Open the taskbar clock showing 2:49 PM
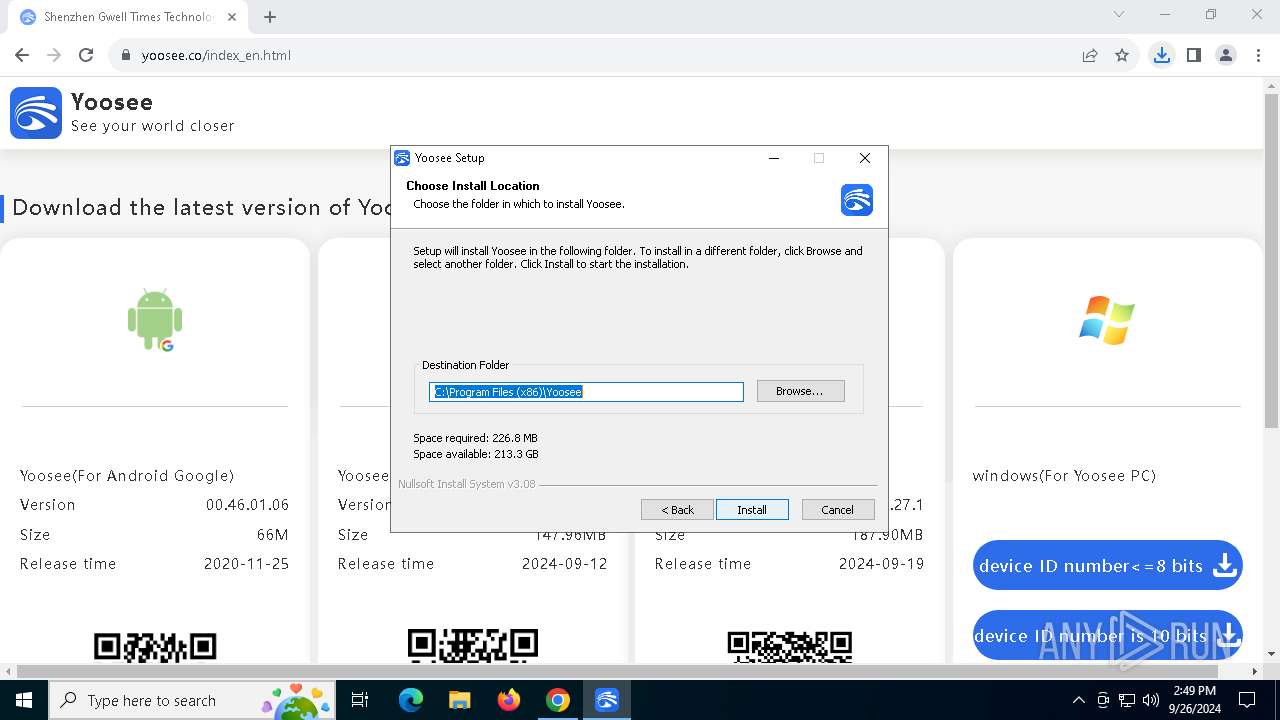Viewport: 1280px width, 720px height. pos(1195,700)
